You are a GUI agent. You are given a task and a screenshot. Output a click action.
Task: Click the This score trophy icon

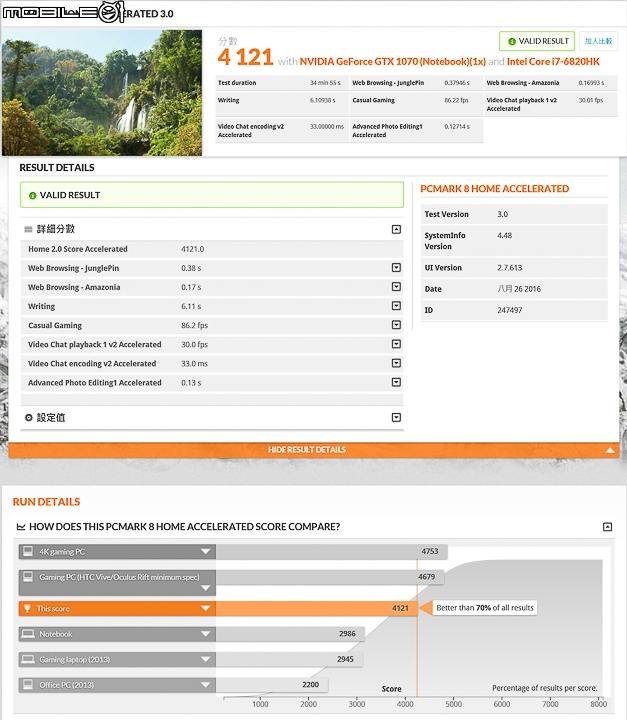click(x=27, y=608)
